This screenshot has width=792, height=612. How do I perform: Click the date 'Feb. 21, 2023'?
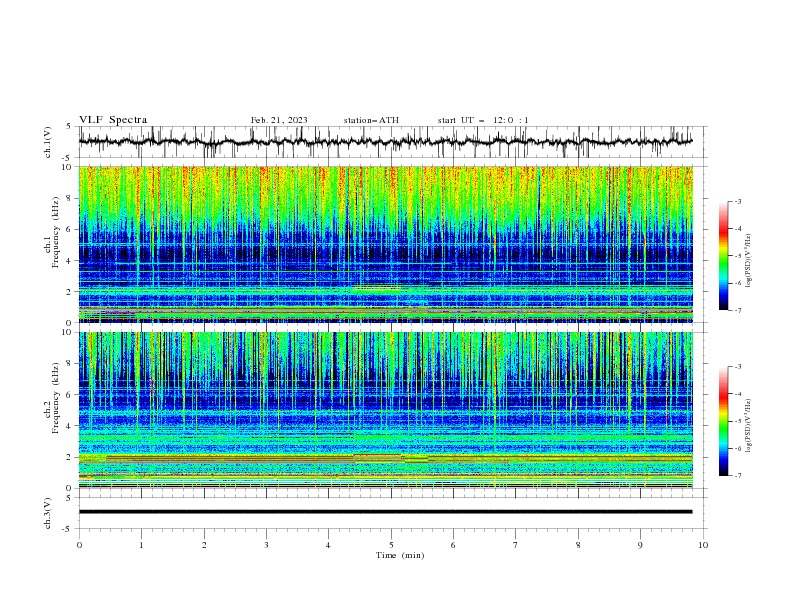click(279, 120)
